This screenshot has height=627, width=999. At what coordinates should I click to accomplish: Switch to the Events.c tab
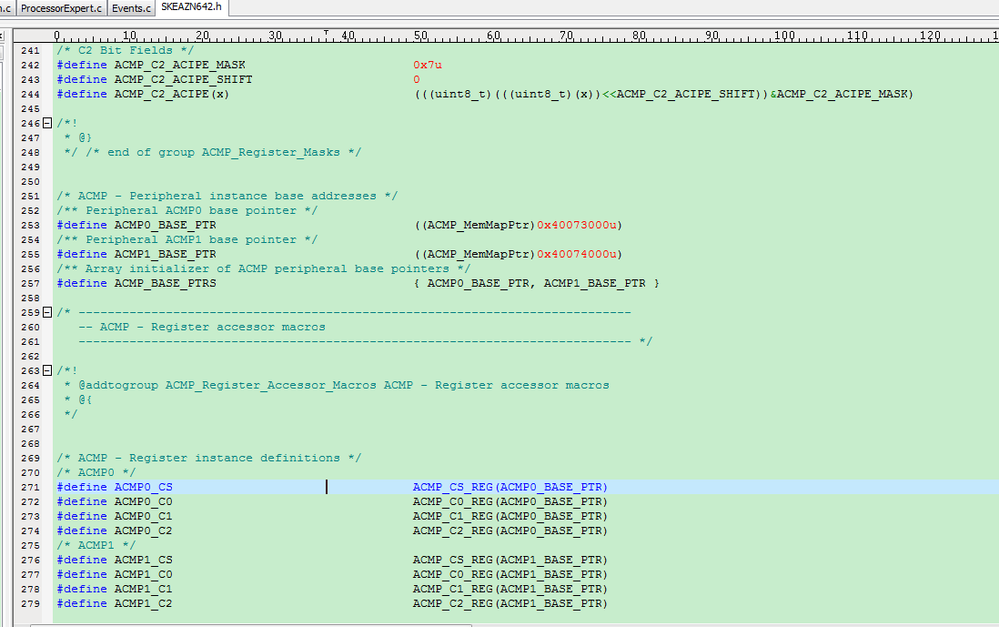pos(131,8)
